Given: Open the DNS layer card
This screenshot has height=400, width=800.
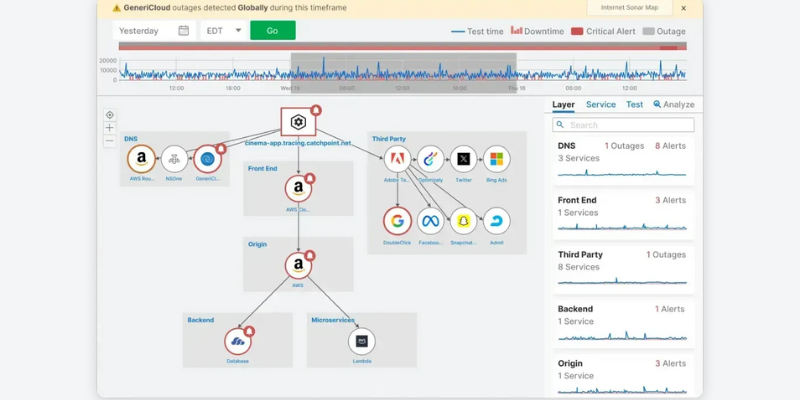Looking at the screenshot, I should click(x=623, y=161).
